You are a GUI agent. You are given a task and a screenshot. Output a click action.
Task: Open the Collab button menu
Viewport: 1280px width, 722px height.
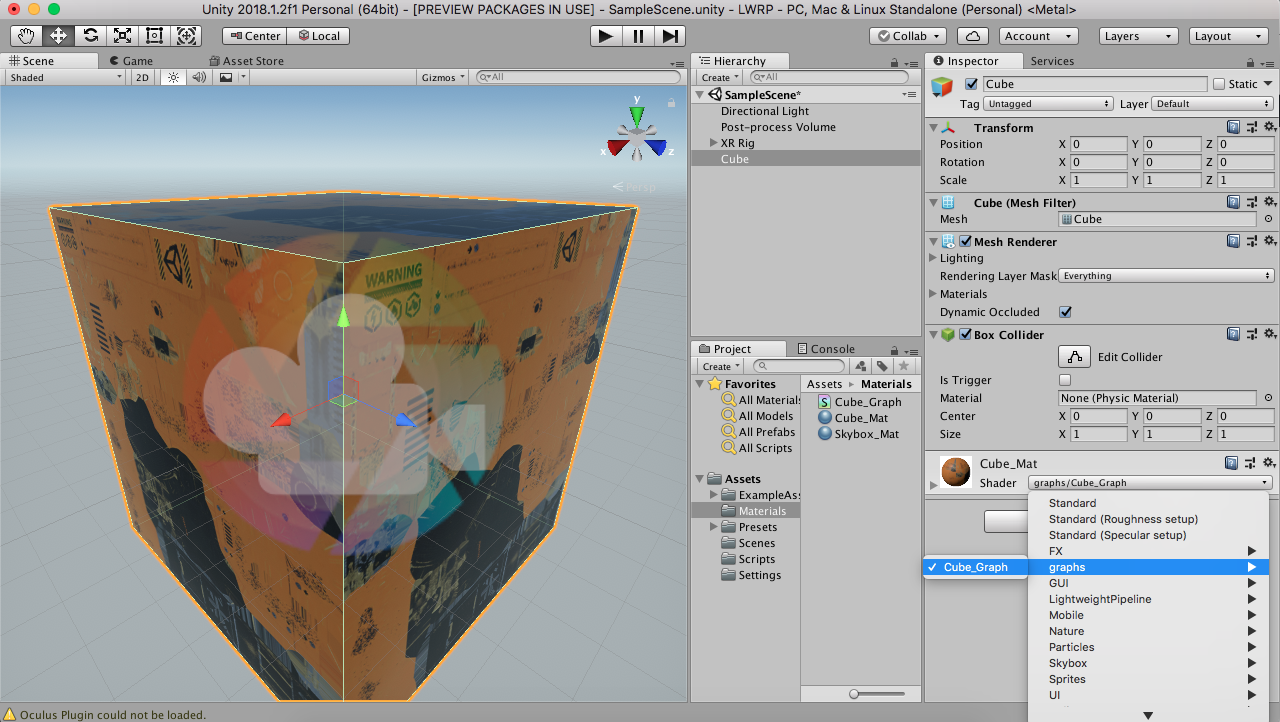(908, 36)
